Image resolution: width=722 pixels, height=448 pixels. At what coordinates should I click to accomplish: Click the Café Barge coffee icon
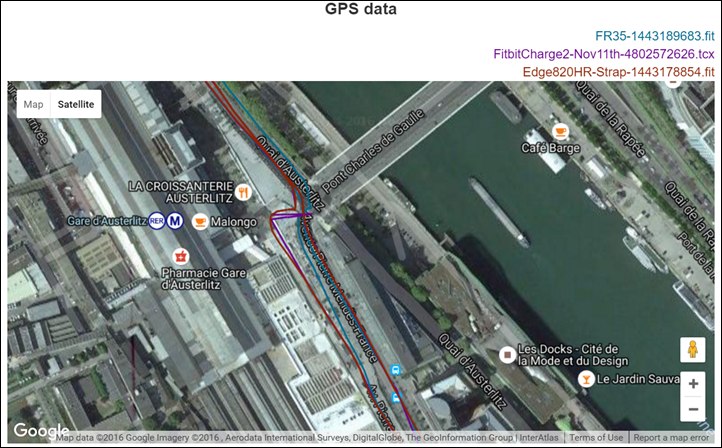tap(560, 132)
